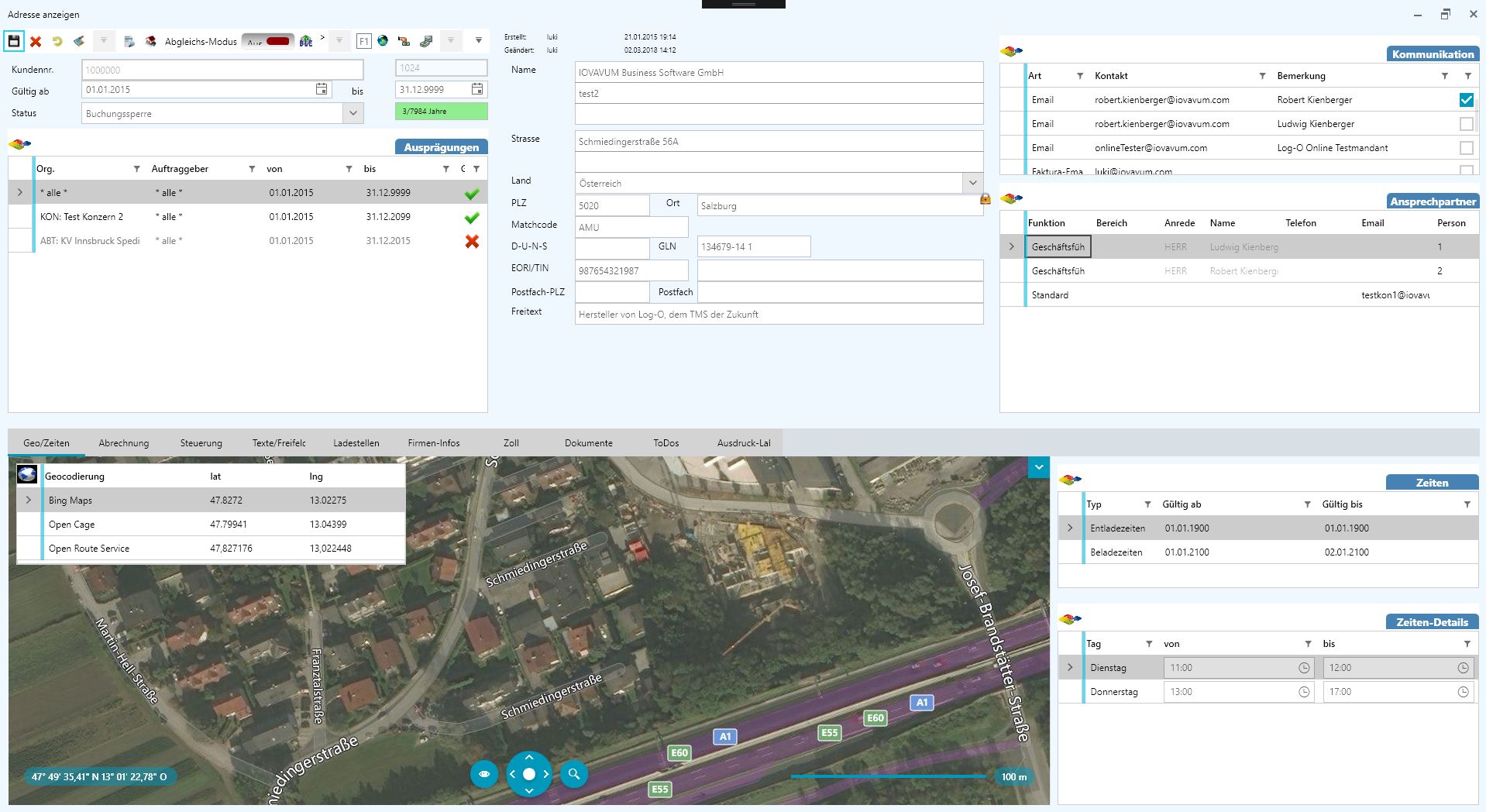
Task: Select the Standard Ansprechpartner row
Action: [x=1240, y=295]
